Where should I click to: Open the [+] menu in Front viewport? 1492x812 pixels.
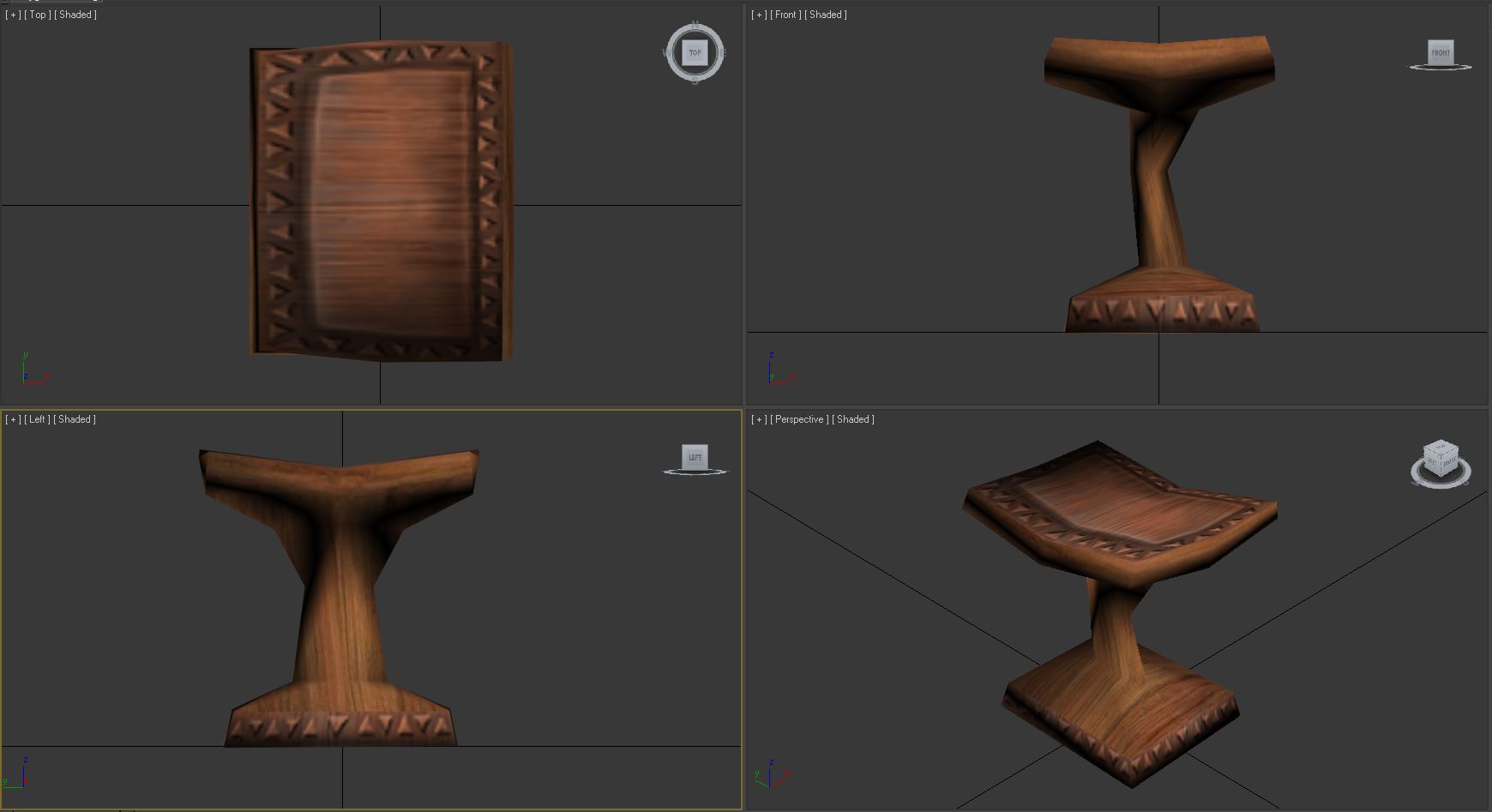tap(759, 15)
